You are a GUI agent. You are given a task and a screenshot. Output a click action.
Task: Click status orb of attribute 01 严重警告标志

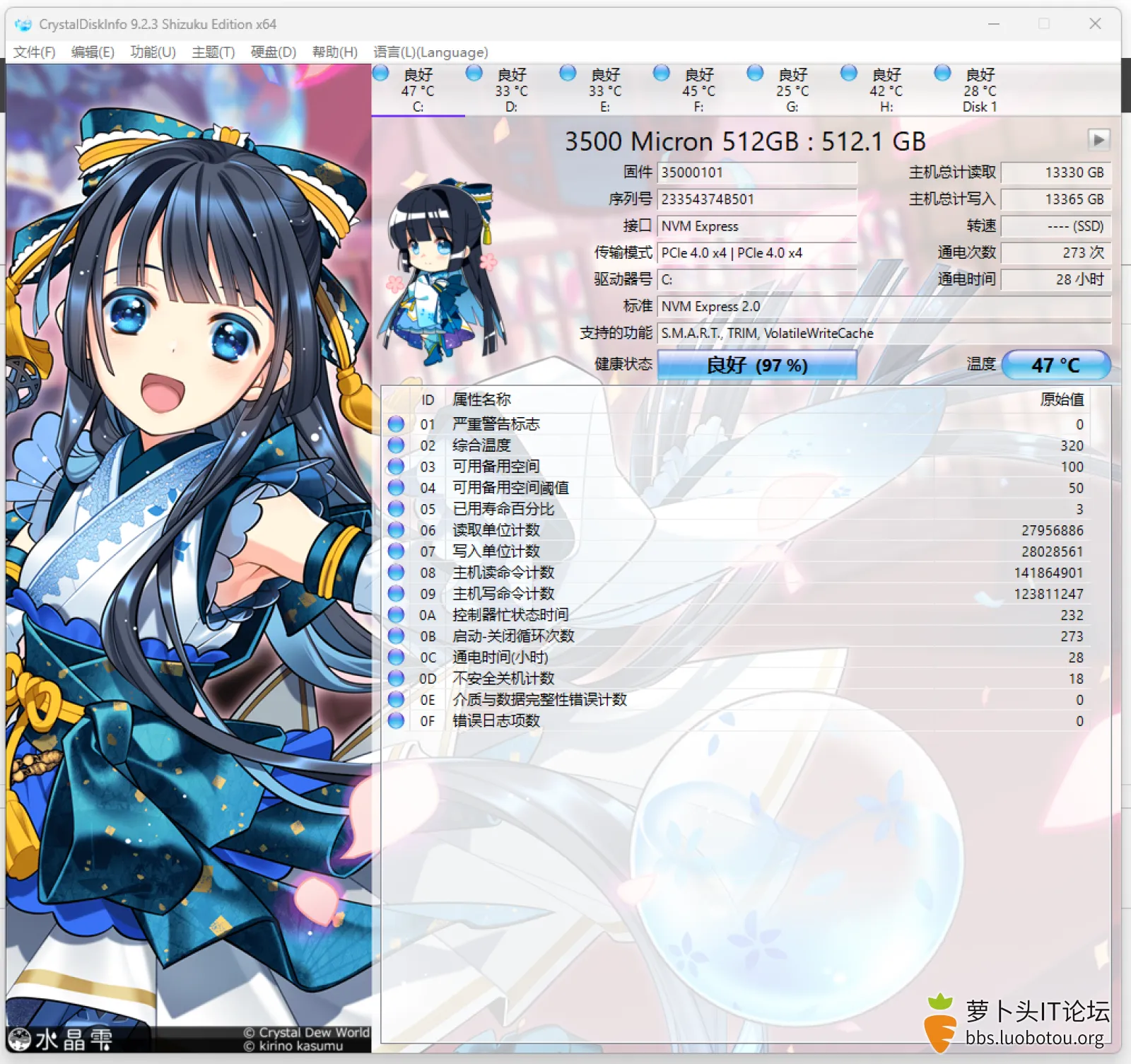[x=397, y=424]
